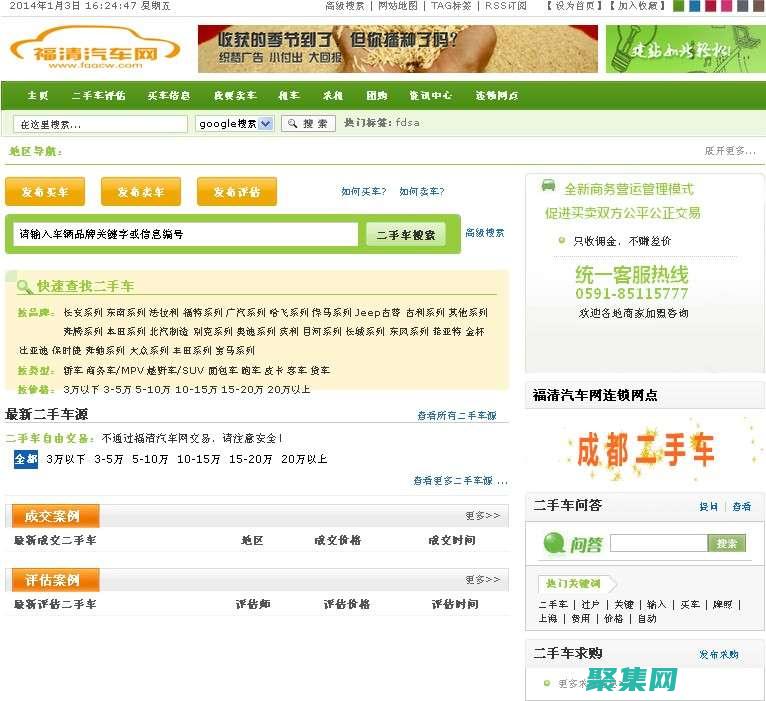Select the 全部 price filter tab

26,459
